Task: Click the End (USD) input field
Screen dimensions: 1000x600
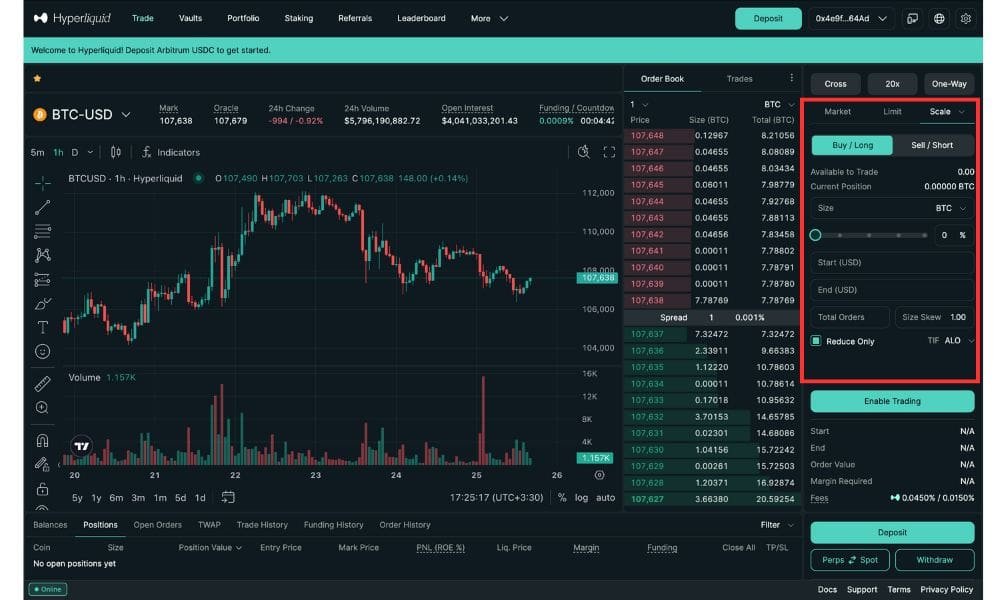Action: (892, 290)
